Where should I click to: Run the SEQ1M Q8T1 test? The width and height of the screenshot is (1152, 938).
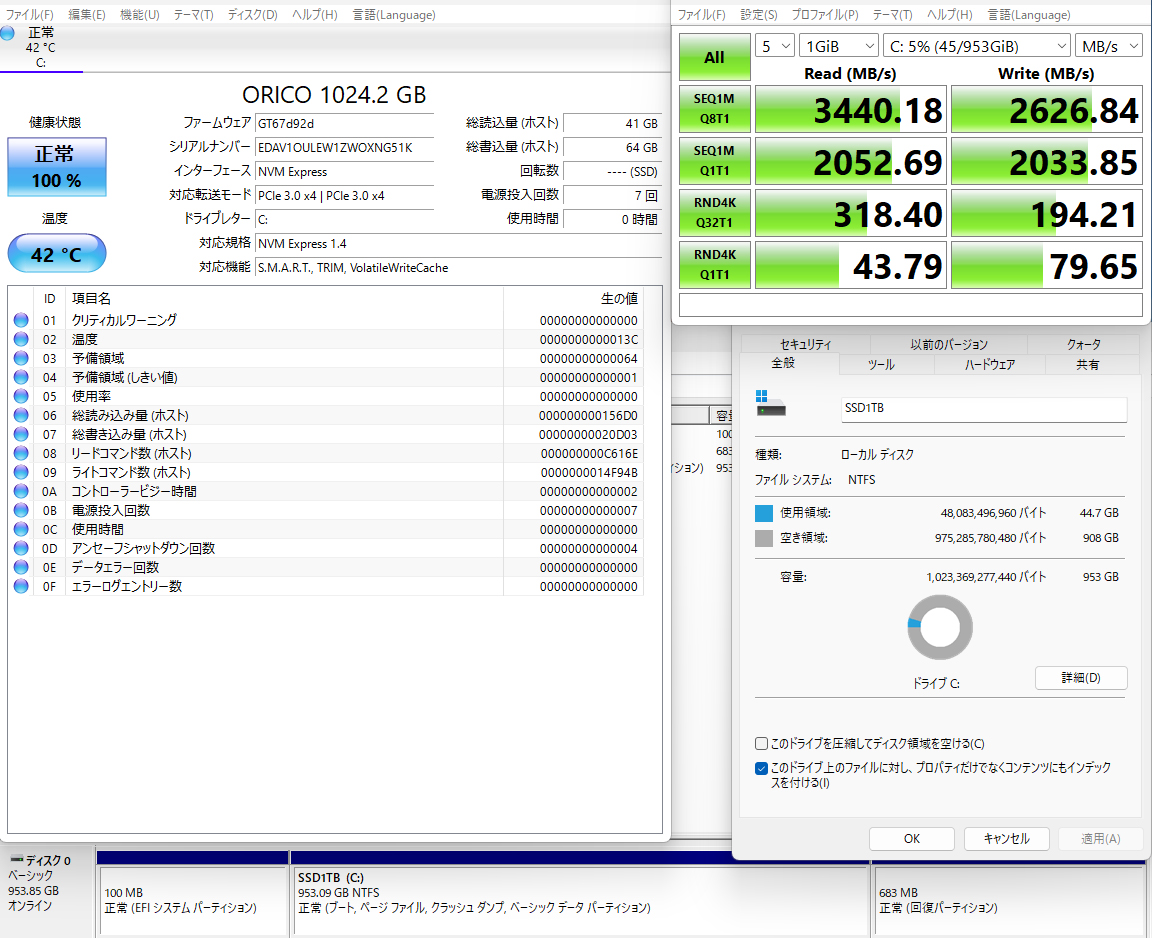pos(714,109)
